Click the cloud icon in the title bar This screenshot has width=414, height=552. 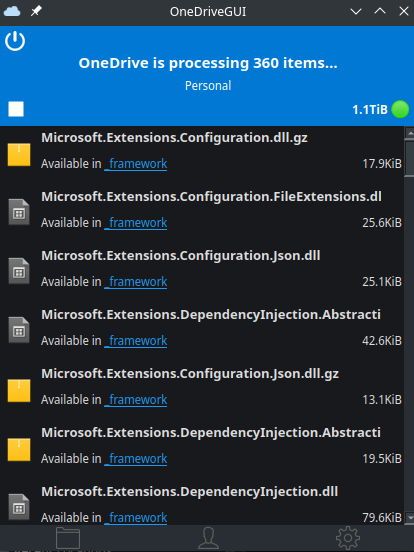coord(12,11)
